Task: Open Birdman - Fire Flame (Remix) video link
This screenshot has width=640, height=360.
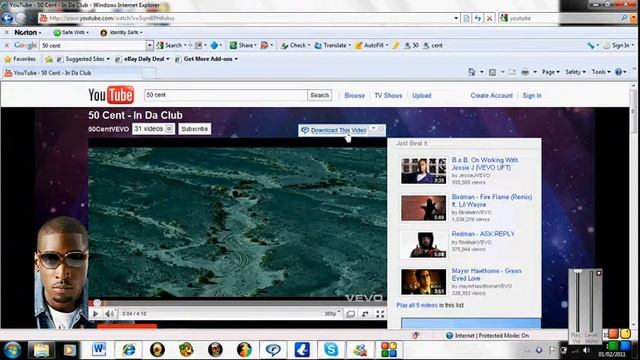Action: 491,200
